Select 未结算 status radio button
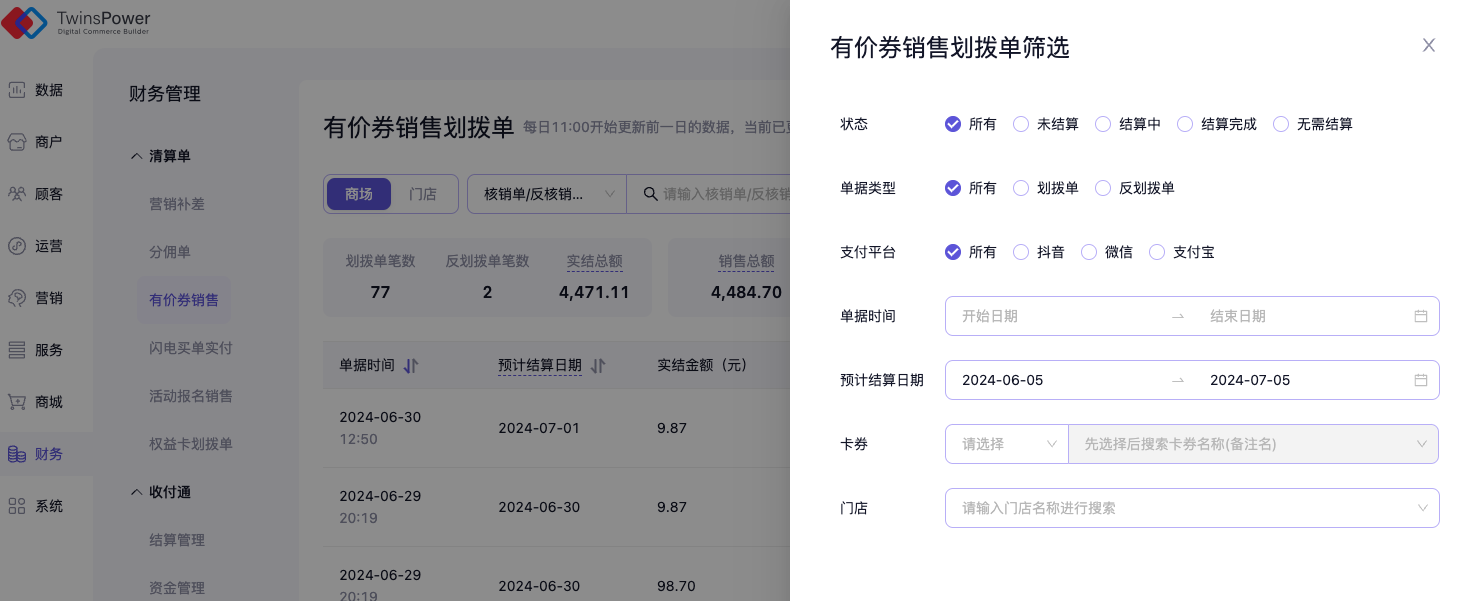 pyautogui.click(x=1021, y=124)
